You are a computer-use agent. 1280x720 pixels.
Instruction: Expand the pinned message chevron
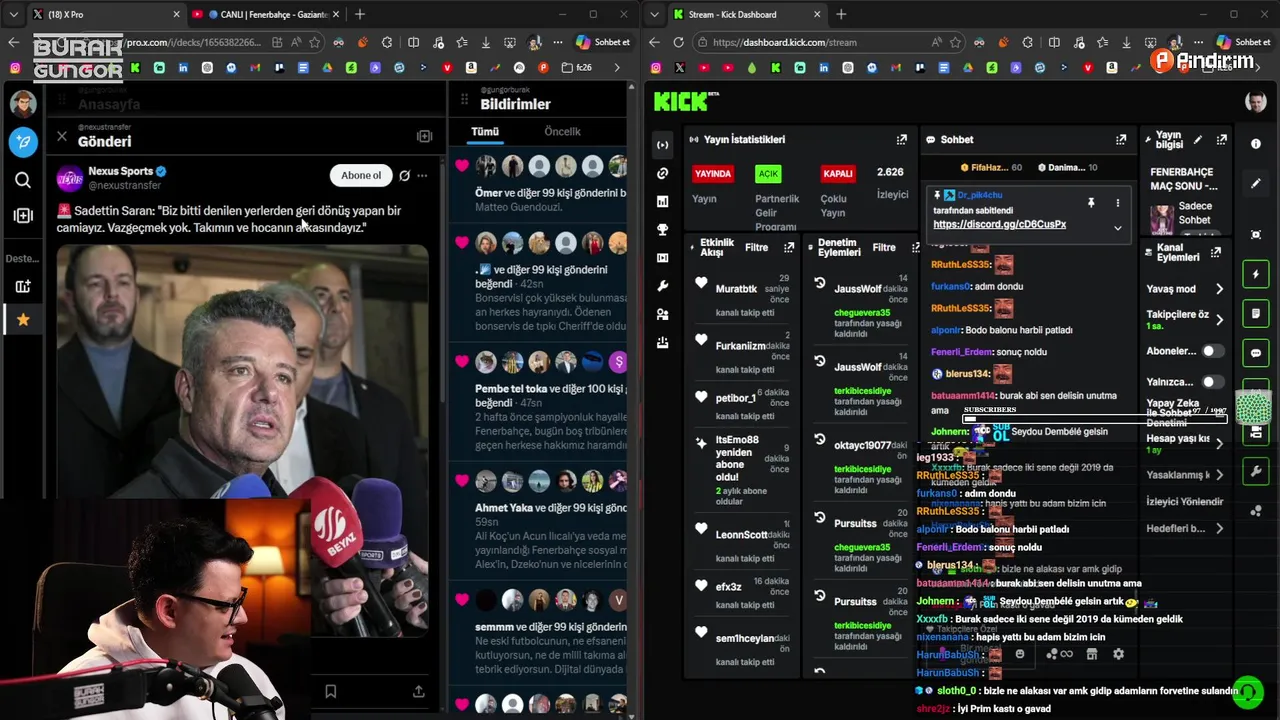pyautogui.click(x=1117, y=228)
